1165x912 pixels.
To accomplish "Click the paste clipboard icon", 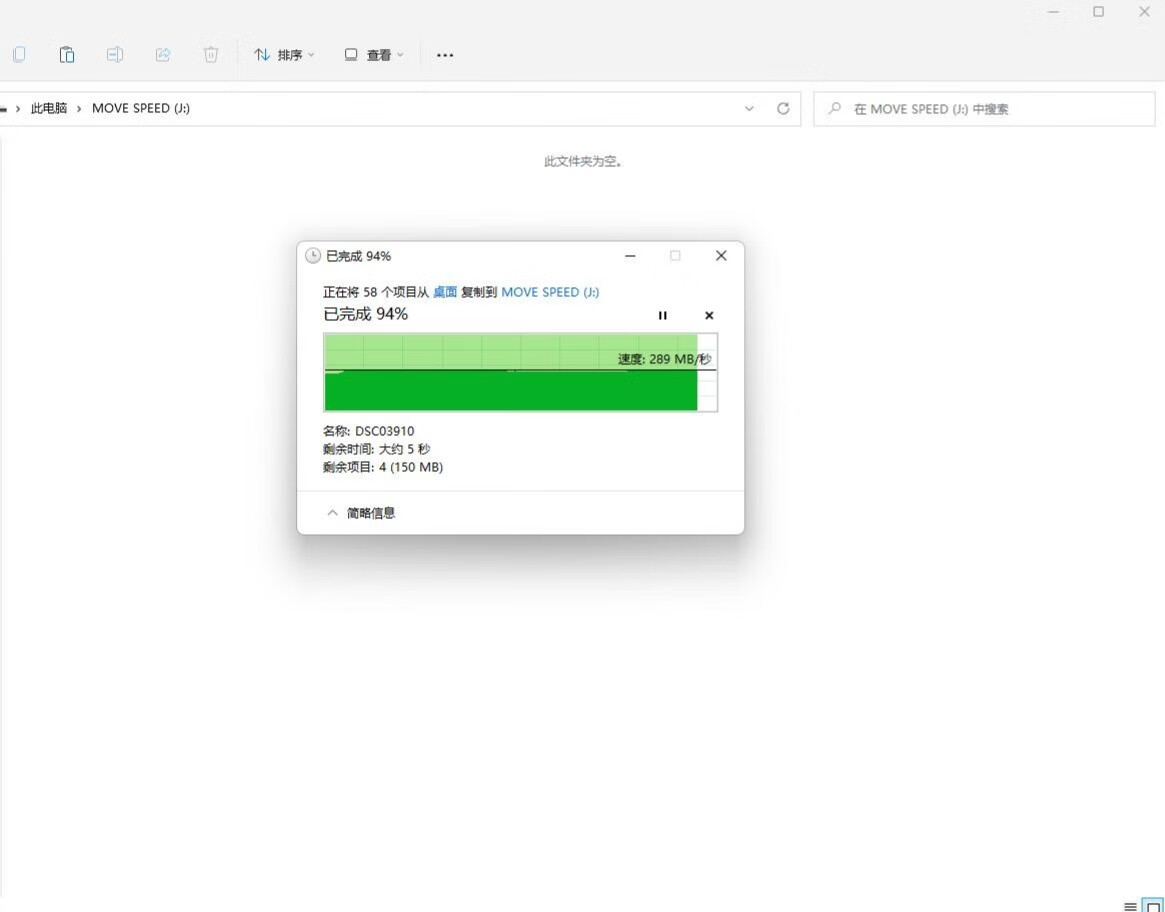I will (66, 54).
